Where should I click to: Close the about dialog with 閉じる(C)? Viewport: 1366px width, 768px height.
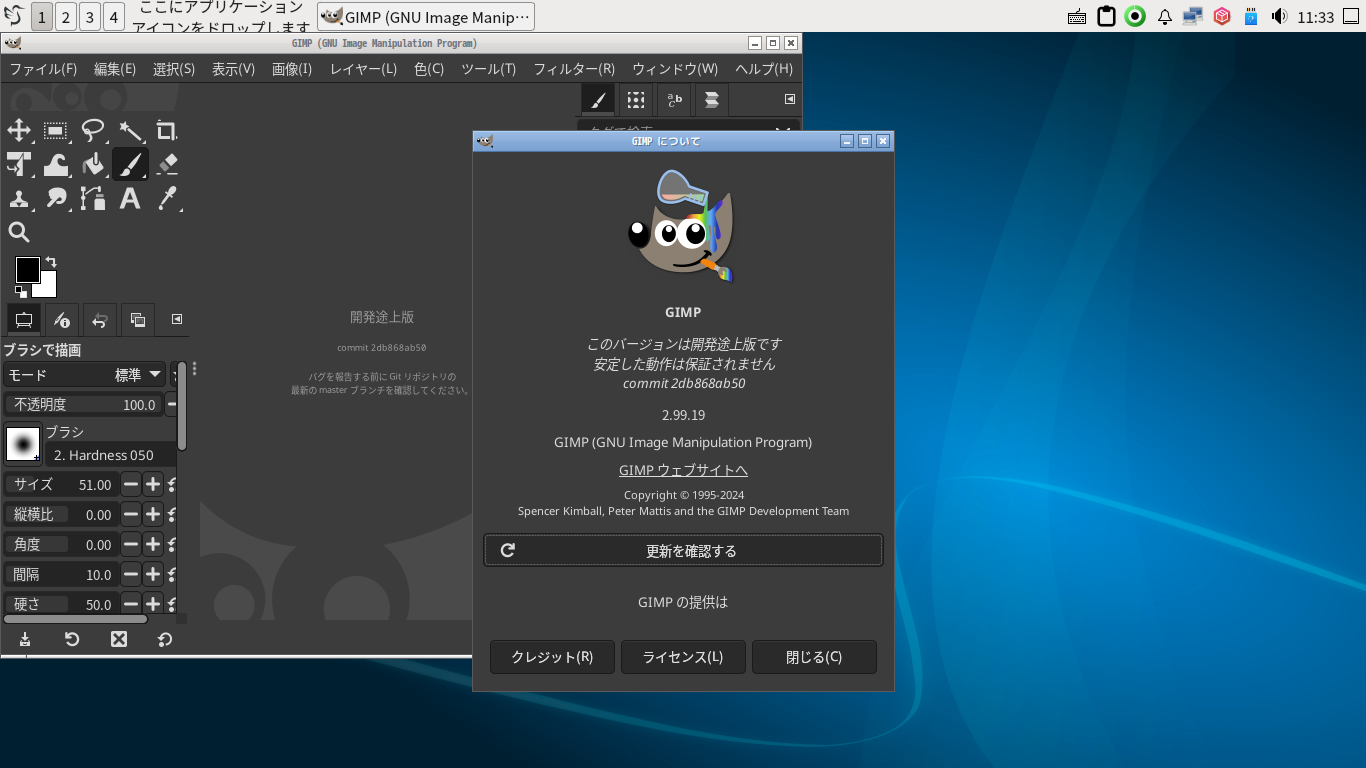(814, 657)
